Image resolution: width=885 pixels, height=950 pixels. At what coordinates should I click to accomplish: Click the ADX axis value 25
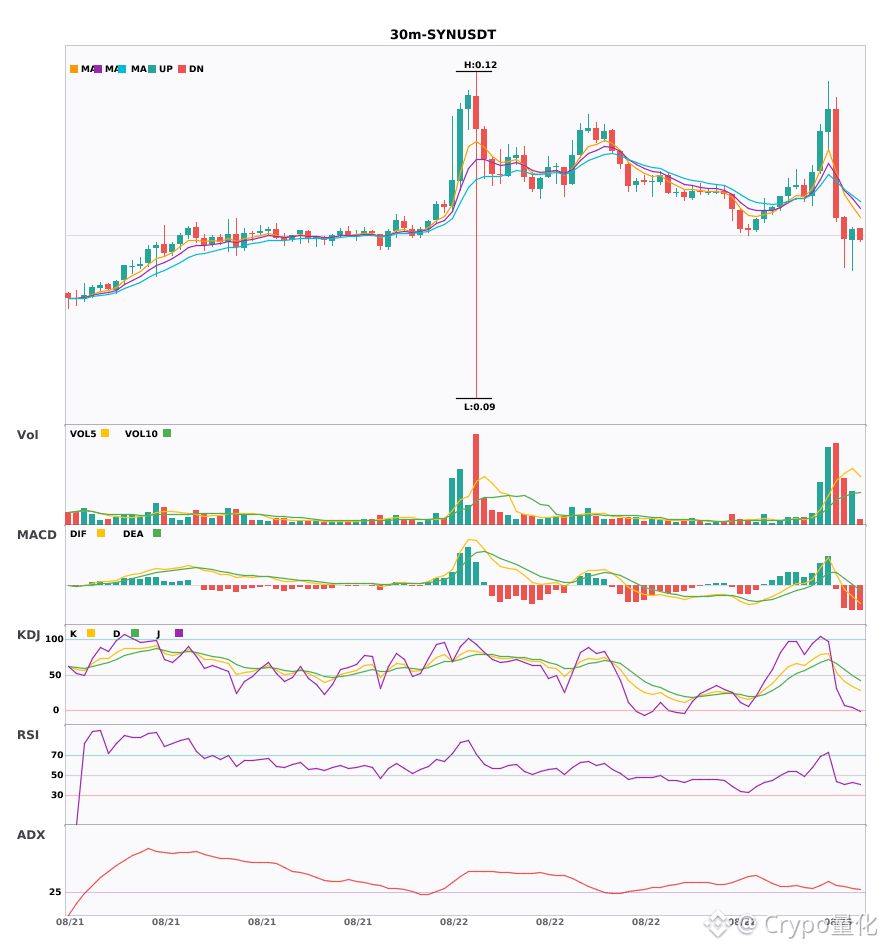tap(55, 892)
